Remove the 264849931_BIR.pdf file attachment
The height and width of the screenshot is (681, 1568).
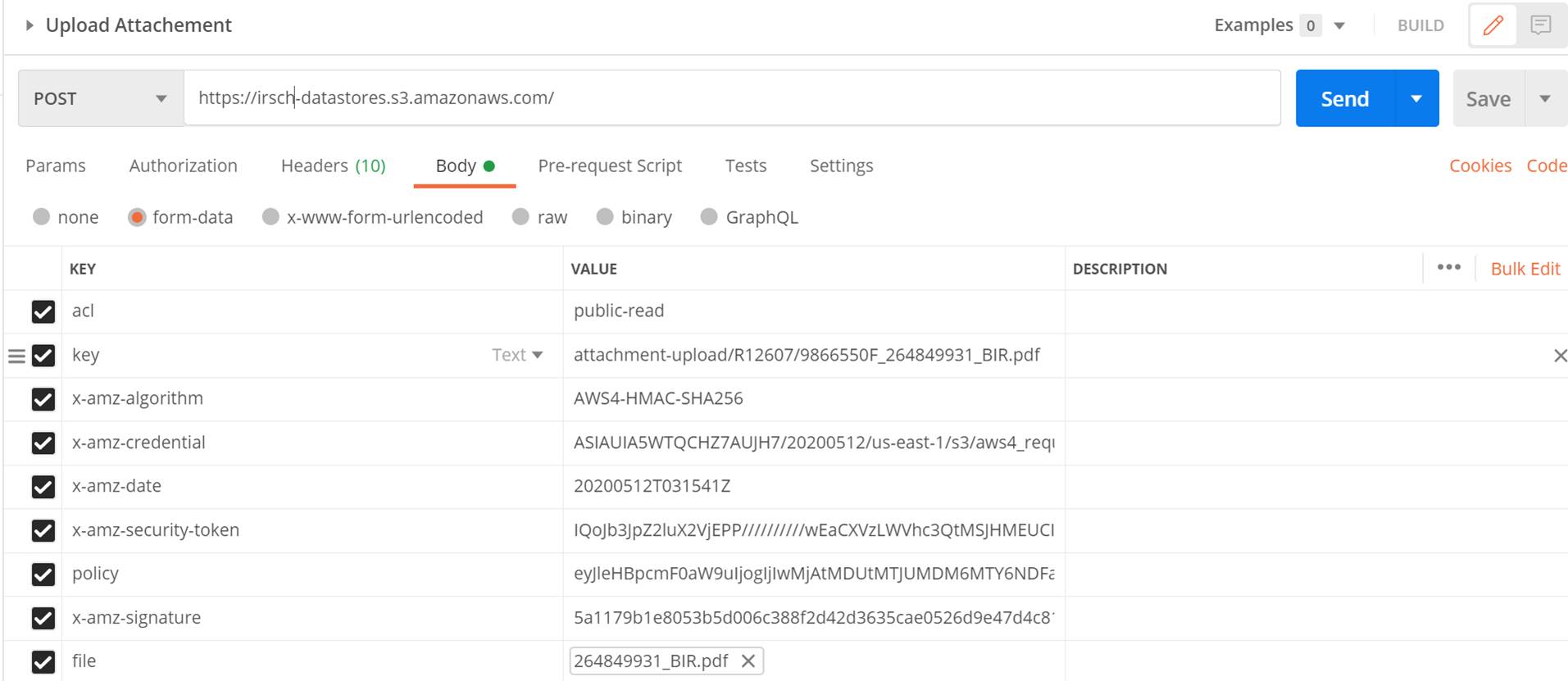click(748, 661)
